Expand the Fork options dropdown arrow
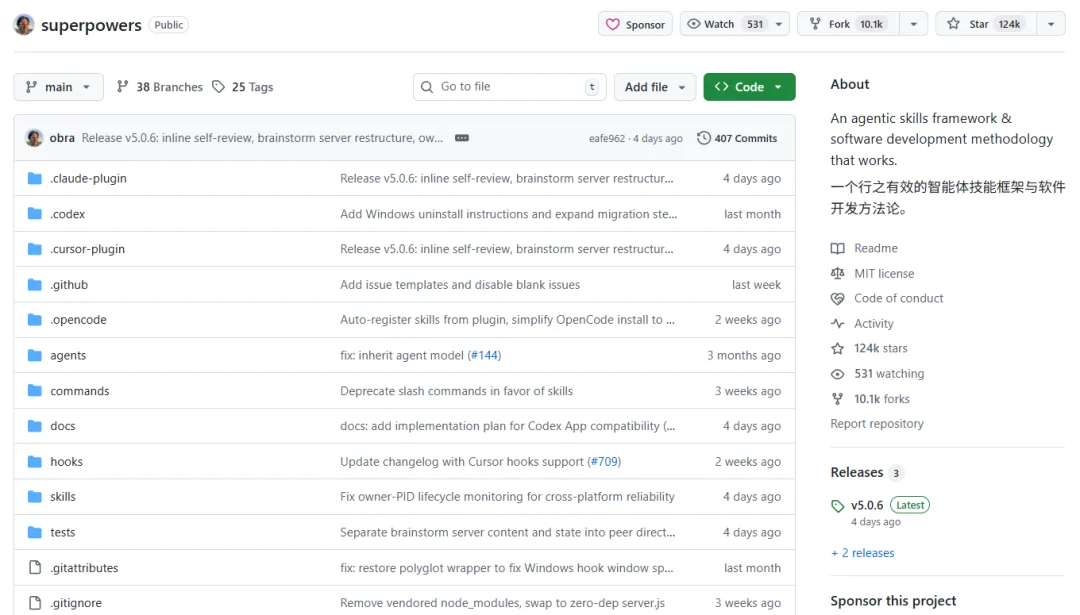This screenshot has width=1080, height=615. 914,24
